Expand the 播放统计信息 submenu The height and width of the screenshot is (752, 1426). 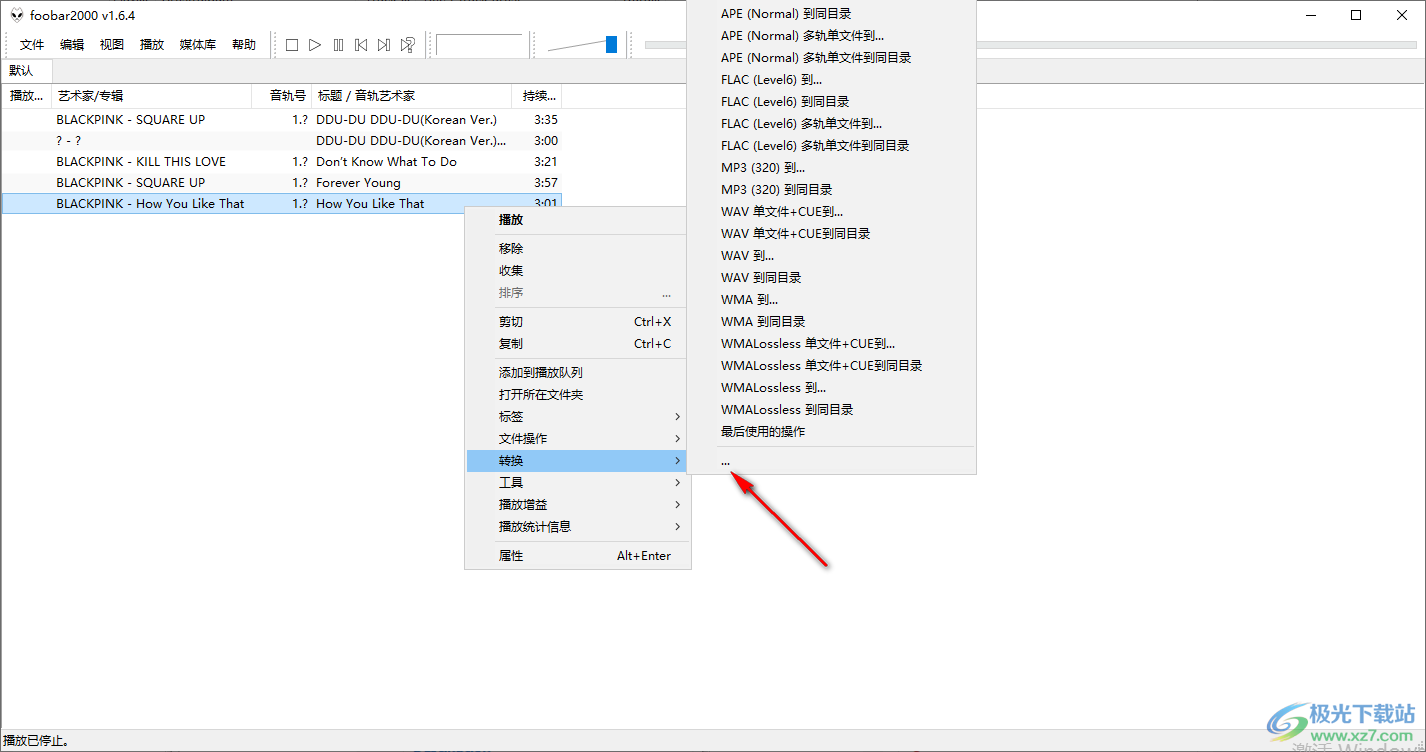point(578,527)
